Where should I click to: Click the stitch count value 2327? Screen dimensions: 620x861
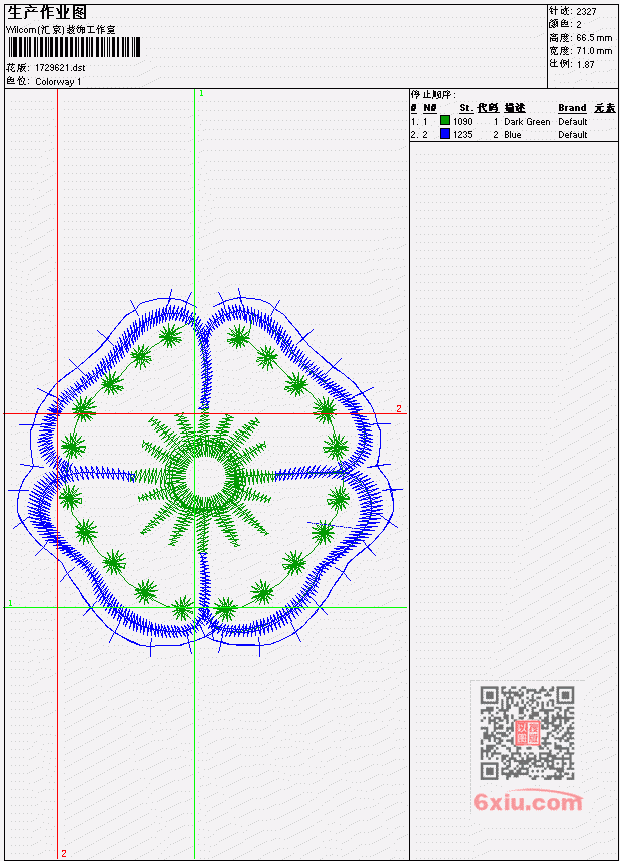coord(586,11)
